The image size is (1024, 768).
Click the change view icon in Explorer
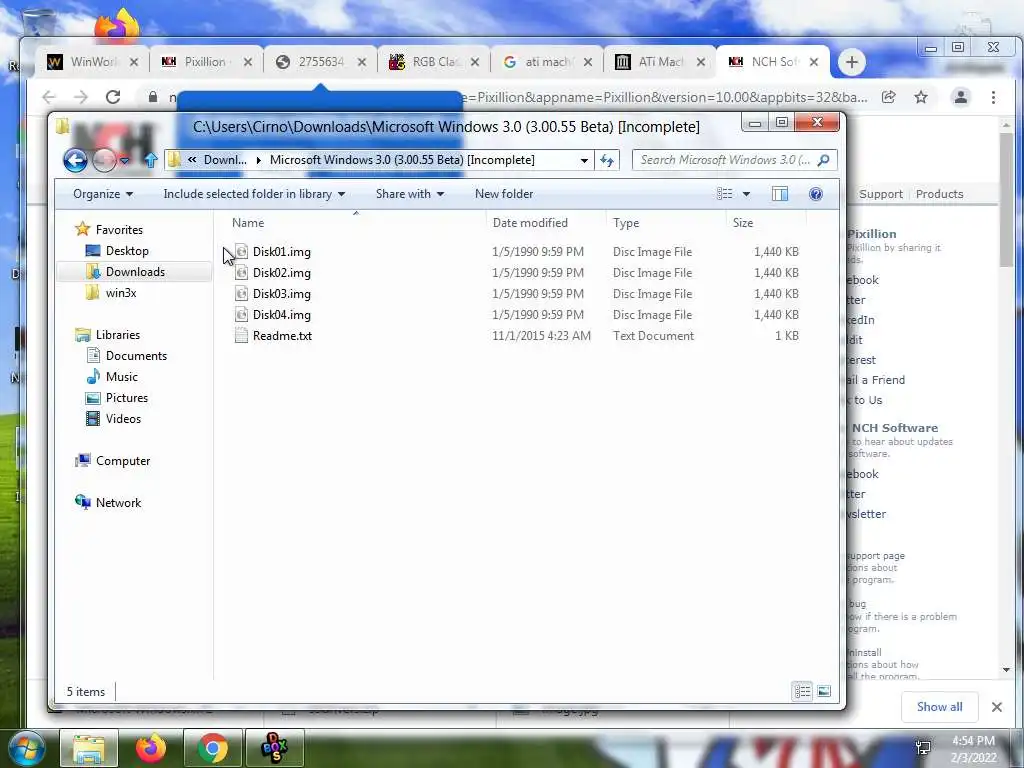pyautogui.click(x=725, y=194)
